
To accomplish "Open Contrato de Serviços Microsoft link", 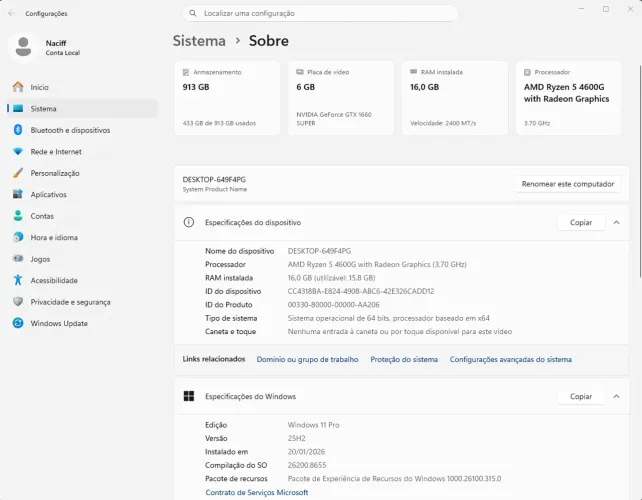I will (x=257, y=492).
